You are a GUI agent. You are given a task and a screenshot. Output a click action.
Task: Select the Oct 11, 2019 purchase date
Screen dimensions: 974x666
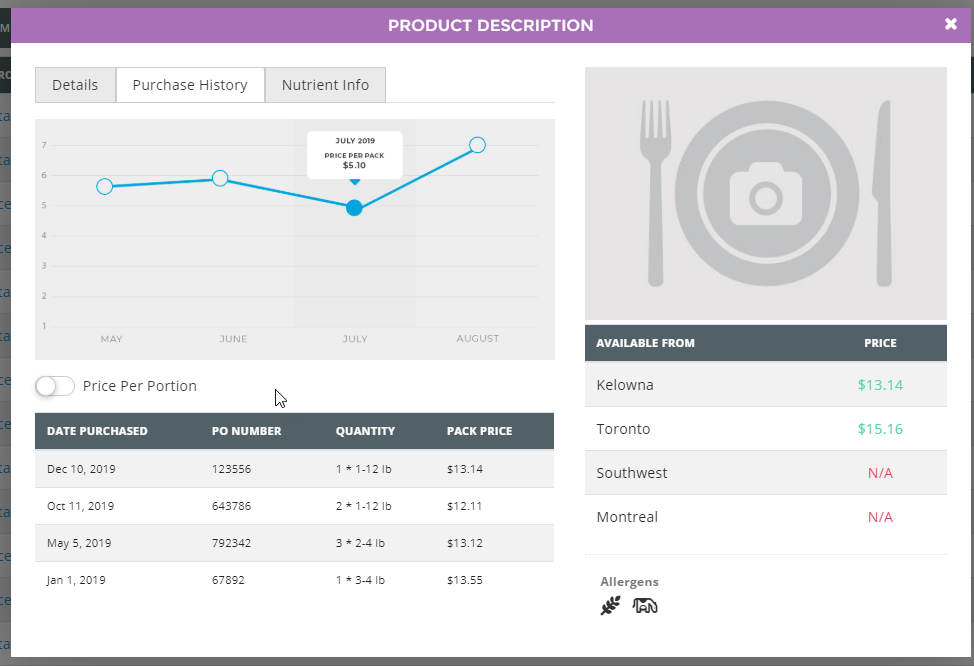(81, 506)
